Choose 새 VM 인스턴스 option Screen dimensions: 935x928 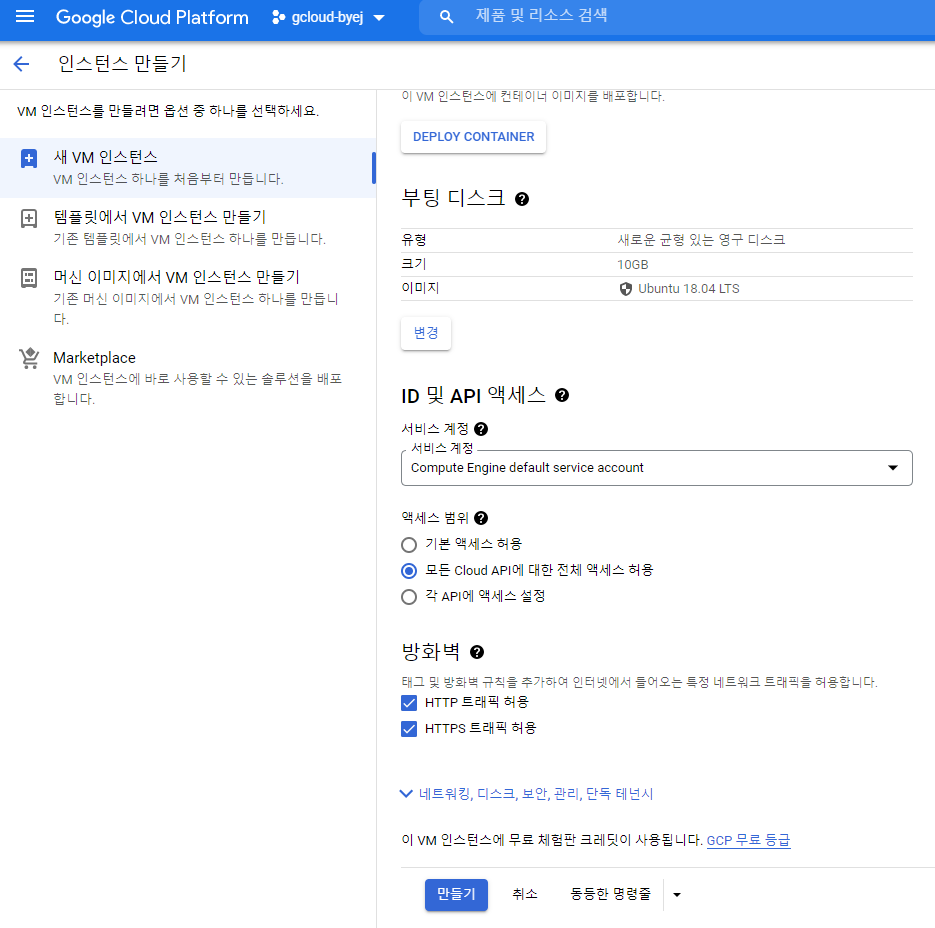click(x=188, y=168)
